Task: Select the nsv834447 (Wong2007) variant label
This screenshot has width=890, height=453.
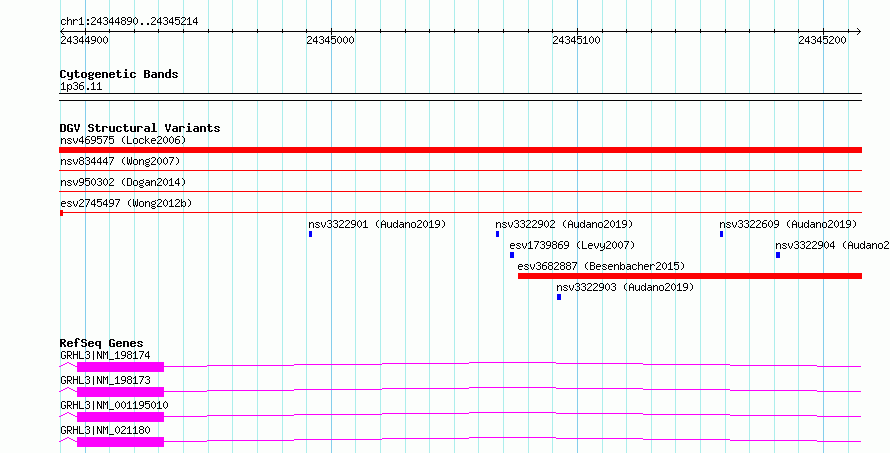Action: click(x=120, y=161)
